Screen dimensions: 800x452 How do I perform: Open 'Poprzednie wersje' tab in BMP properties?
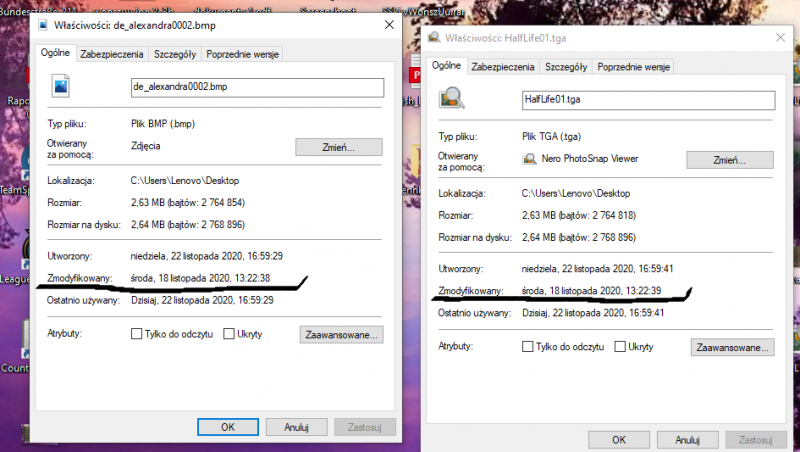tap(245, 55)
